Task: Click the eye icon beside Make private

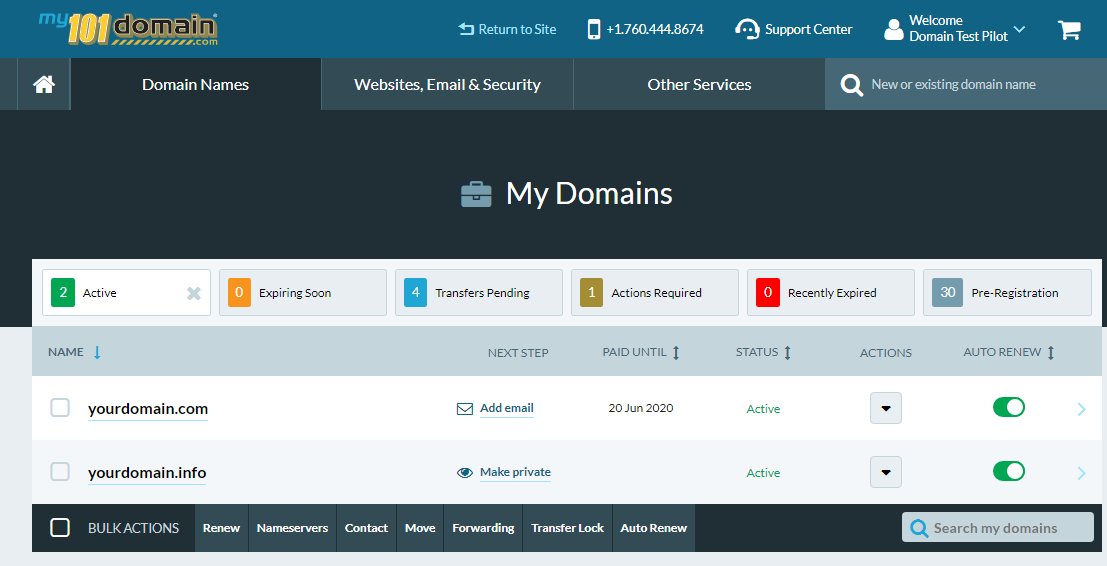Action: (x=465, y=473)
